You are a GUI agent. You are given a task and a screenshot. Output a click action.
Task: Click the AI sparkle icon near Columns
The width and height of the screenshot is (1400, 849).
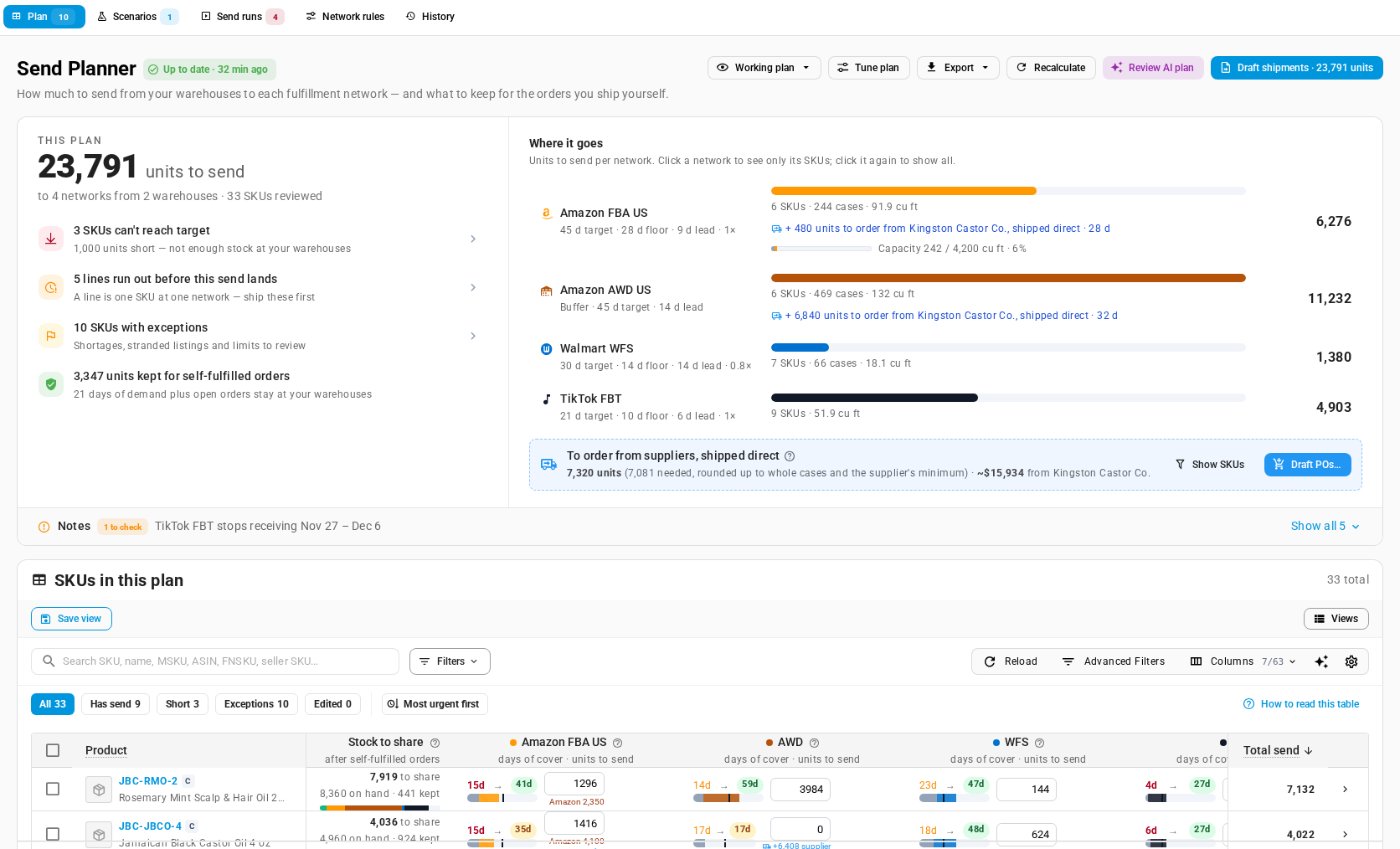click(x=1321, y=661)
